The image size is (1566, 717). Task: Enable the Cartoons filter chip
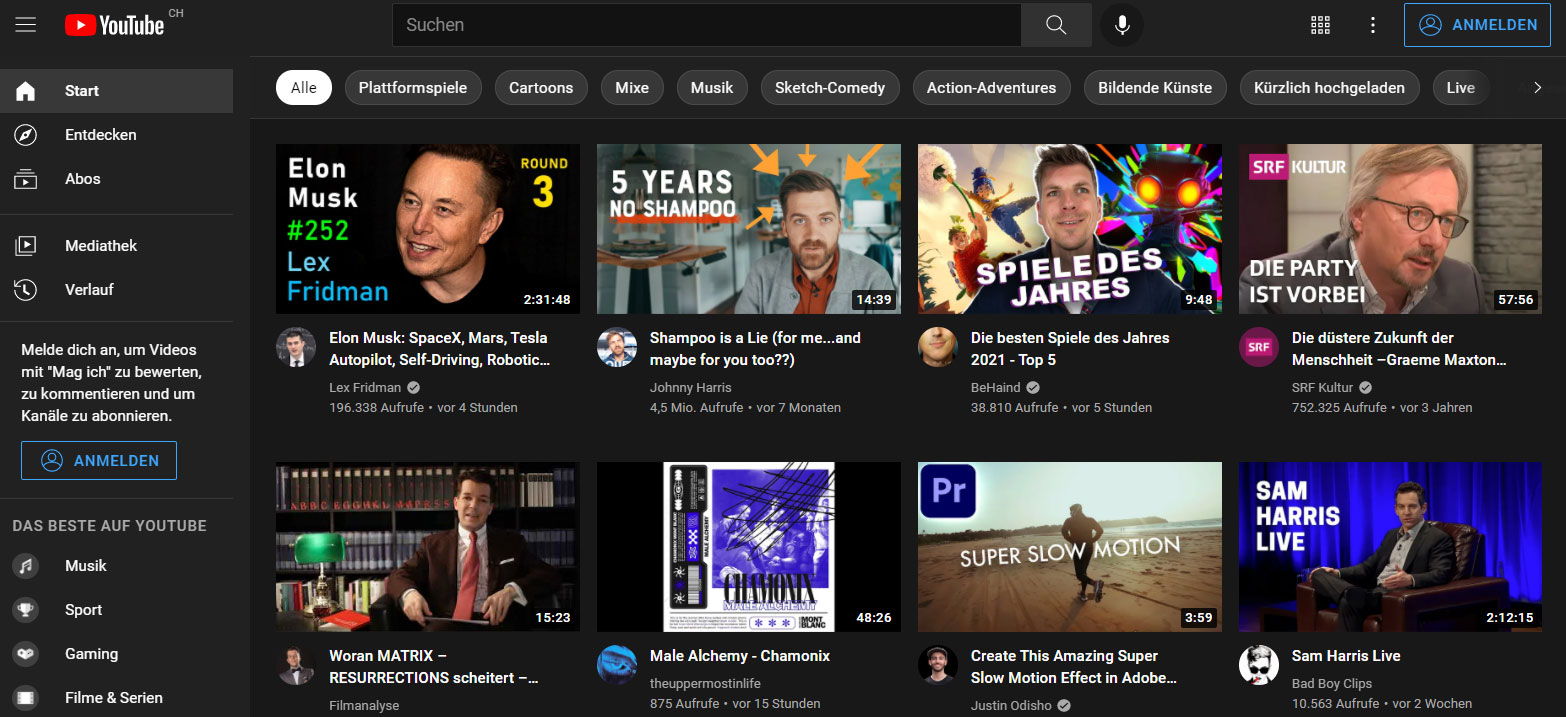(540, 87)
